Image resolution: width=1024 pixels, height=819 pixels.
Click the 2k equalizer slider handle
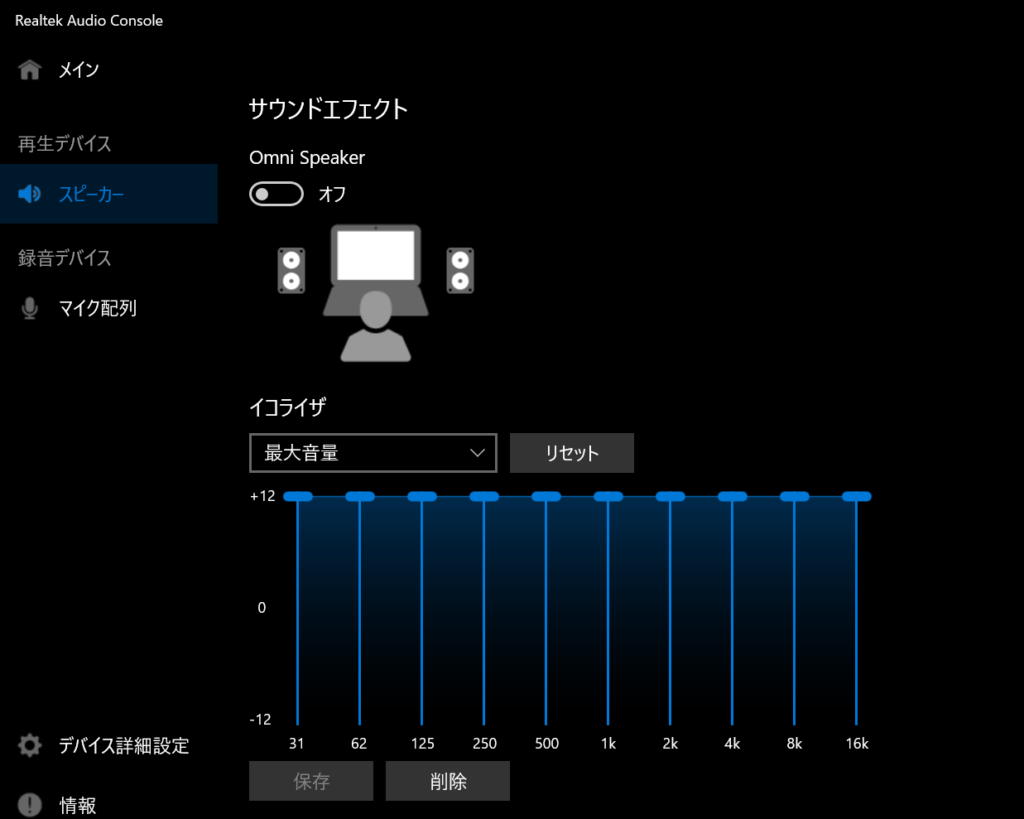(670, 496)
